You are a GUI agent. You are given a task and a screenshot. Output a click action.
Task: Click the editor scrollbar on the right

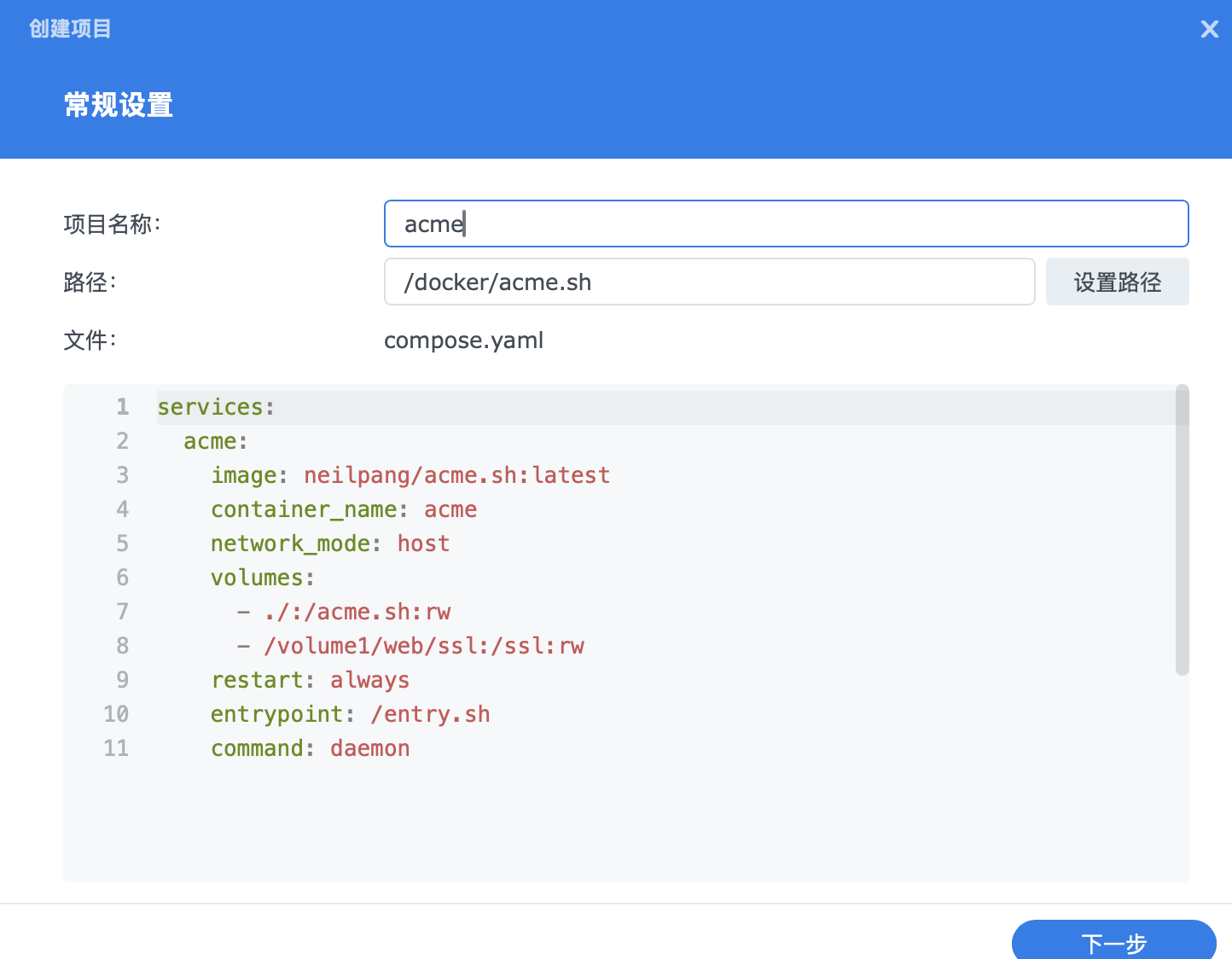(x=1183, y=529)
